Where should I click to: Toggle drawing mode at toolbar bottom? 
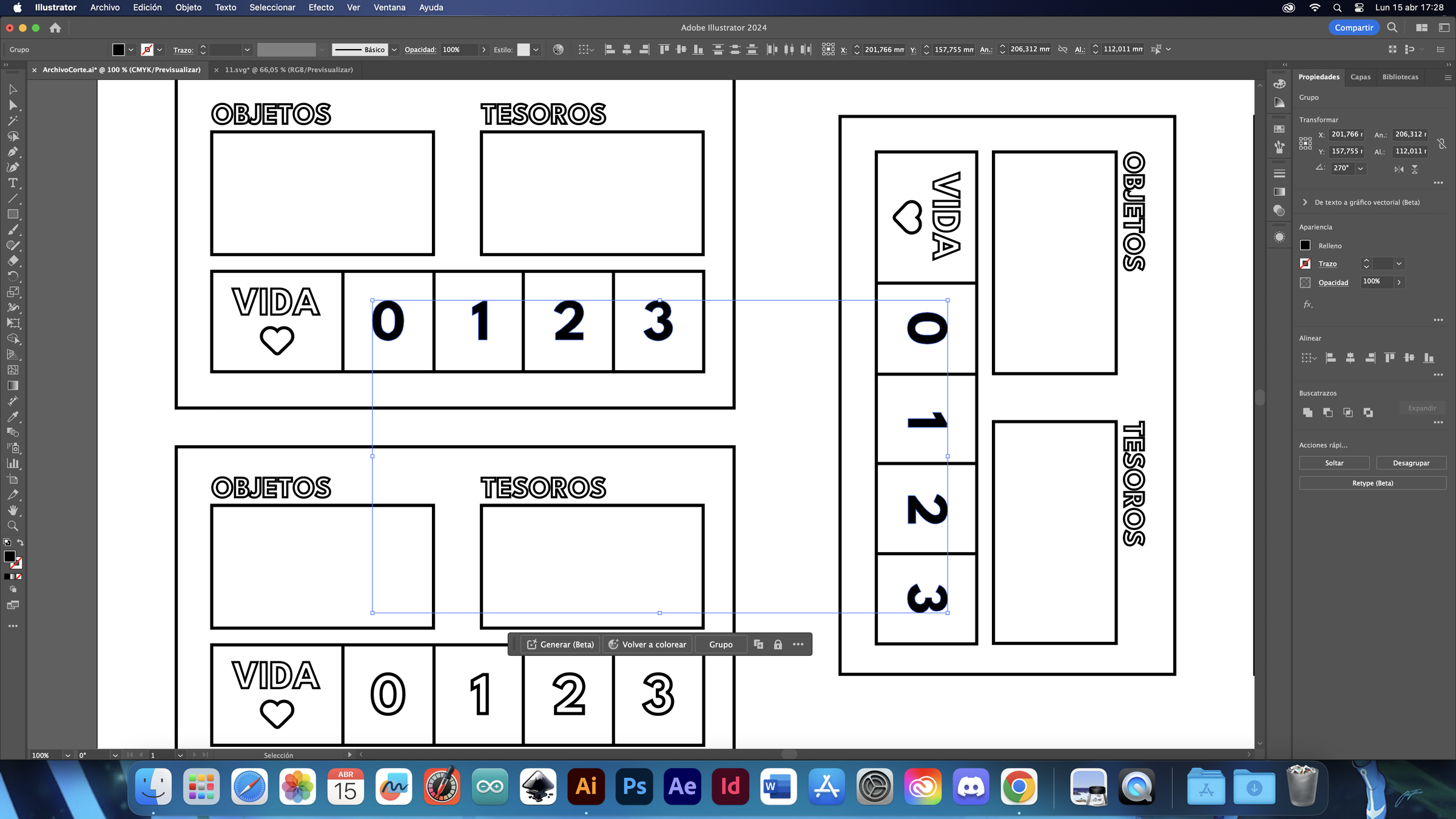[x=13, y=590]
